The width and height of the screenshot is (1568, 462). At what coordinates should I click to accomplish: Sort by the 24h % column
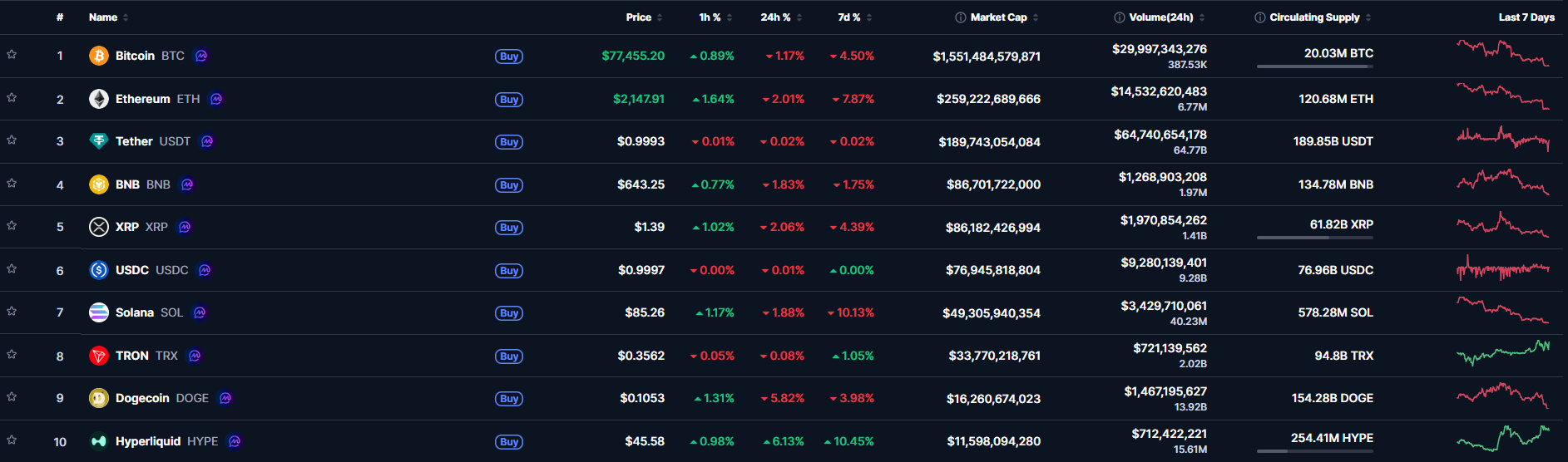tap(781, 17)
